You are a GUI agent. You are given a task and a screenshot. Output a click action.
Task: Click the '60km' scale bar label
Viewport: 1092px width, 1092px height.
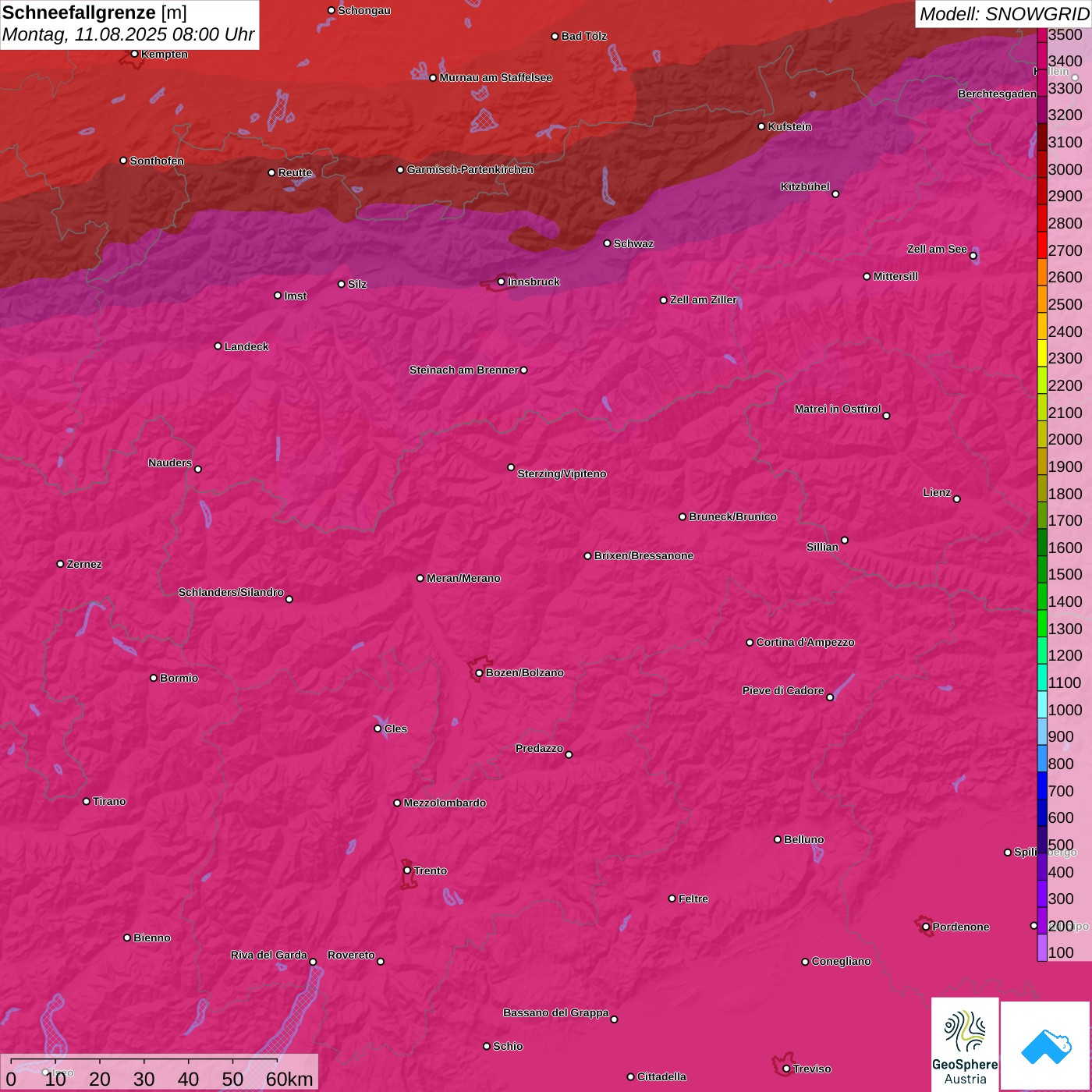pos(289,1079)
